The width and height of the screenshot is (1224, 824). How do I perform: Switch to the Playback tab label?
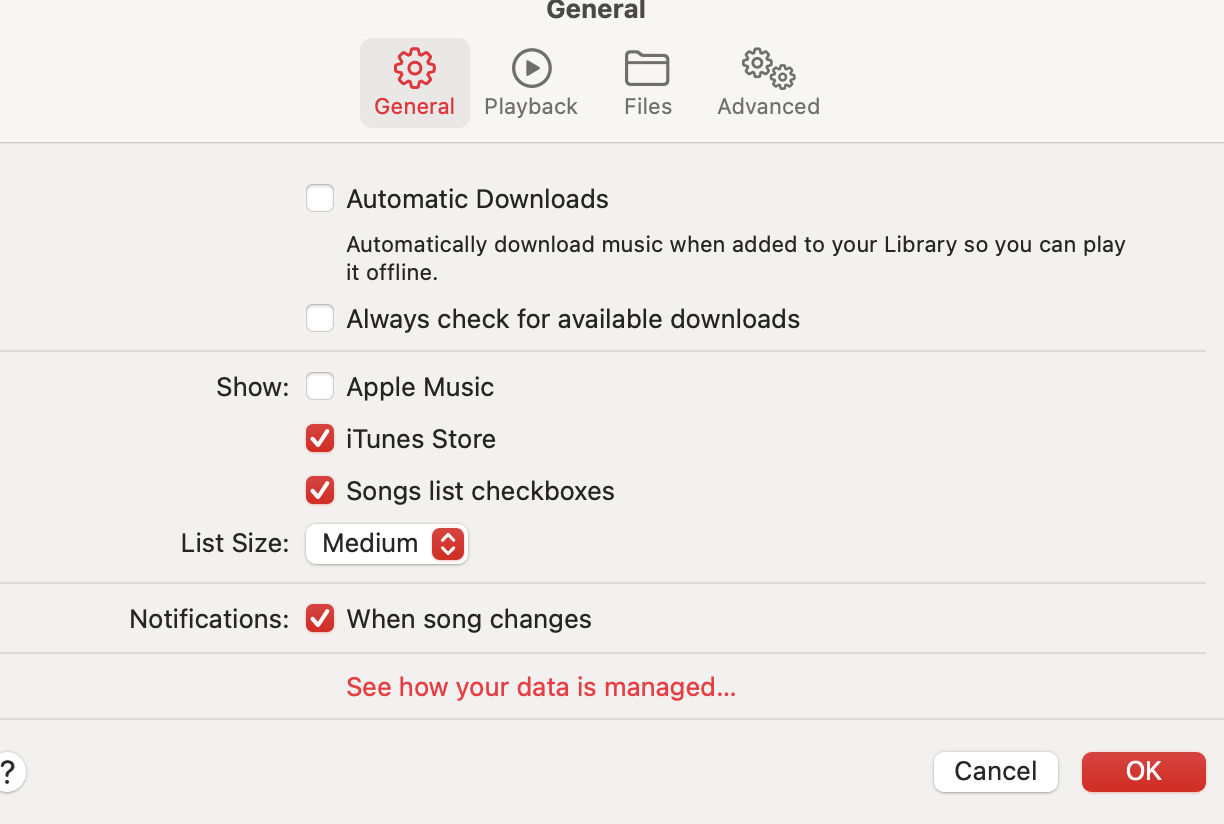pyautogui.click(x=531, y=106)
